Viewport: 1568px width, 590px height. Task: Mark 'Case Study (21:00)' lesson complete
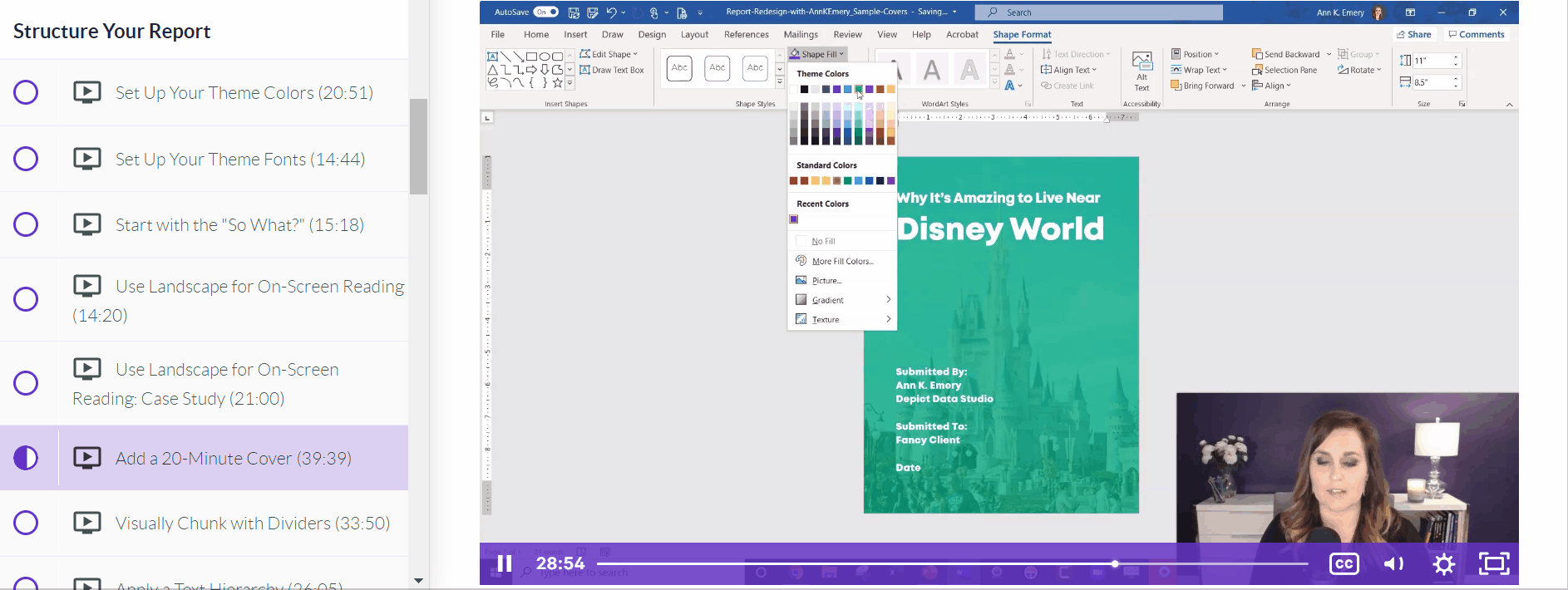click(26, 383)
